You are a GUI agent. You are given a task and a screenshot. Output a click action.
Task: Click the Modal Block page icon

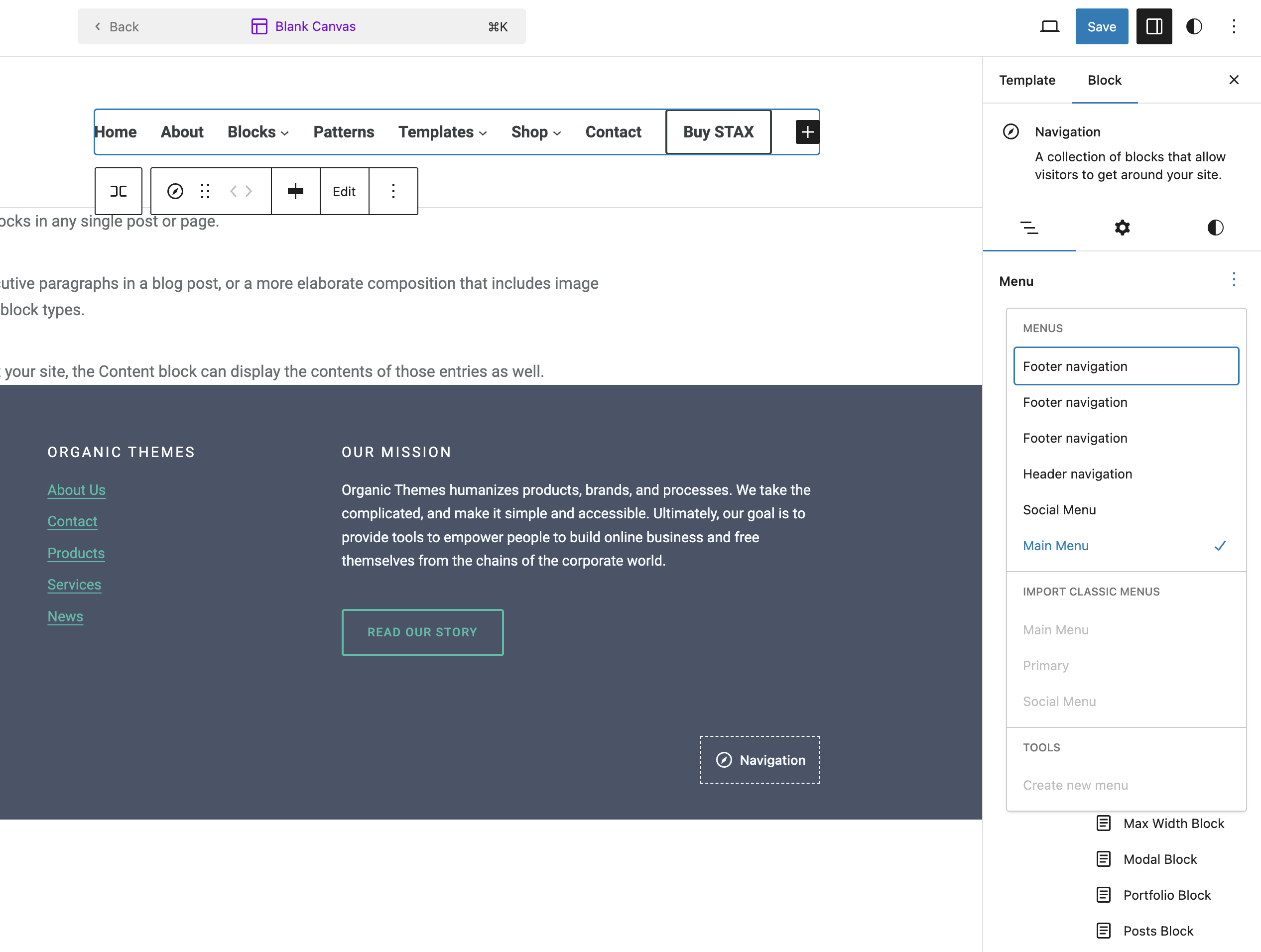click(1104, 859)
